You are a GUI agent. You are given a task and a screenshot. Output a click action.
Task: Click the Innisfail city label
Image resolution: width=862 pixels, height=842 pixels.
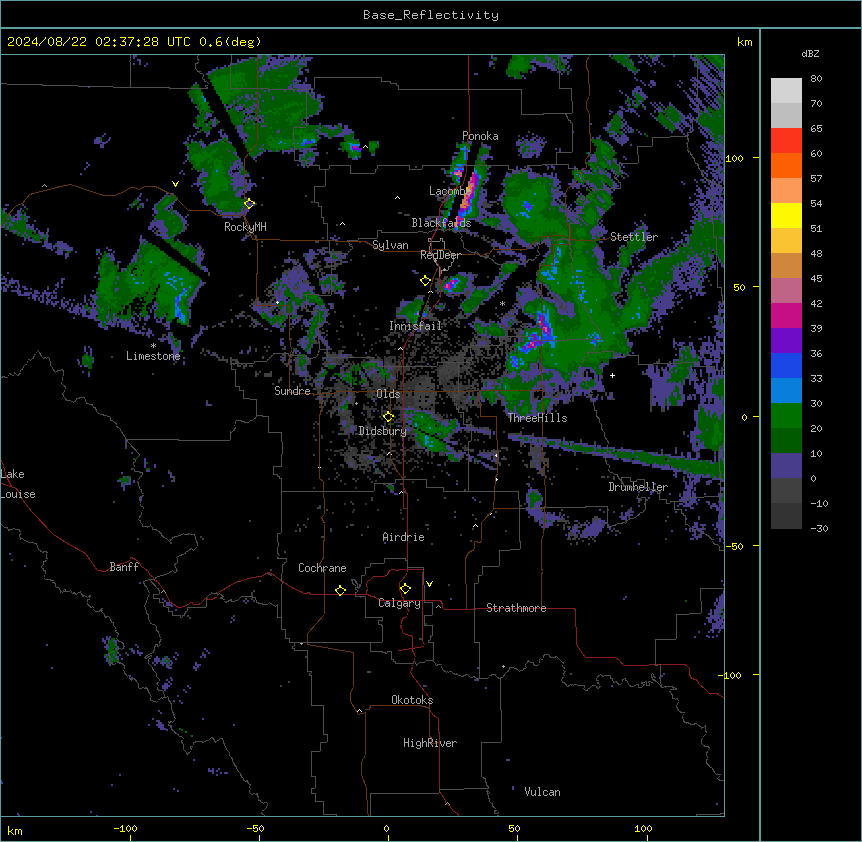pyautogui.click(x=415, y=326)
